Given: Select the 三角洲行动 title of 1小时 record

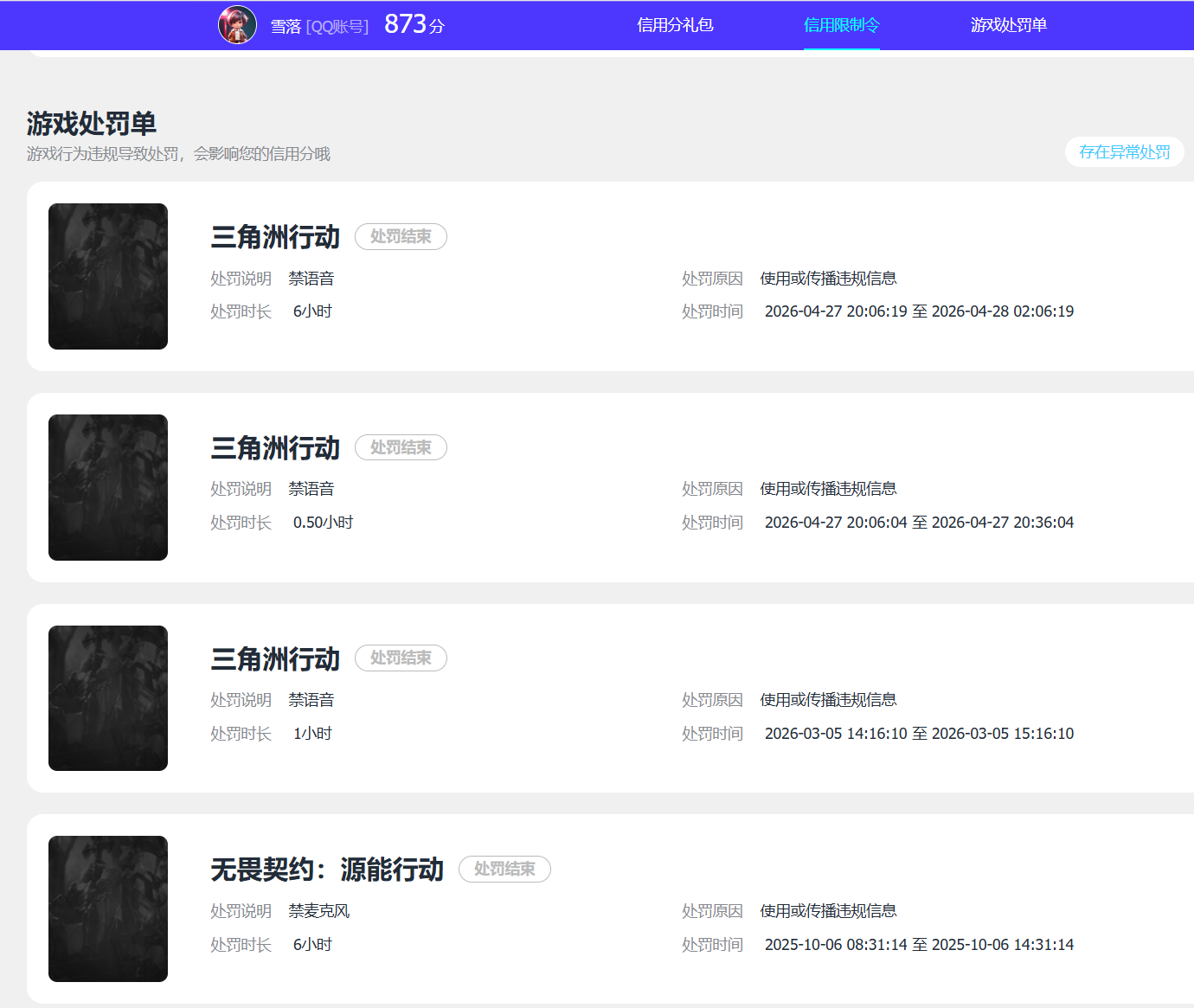Looking at the screenshot, I should [x=275, y=659].
